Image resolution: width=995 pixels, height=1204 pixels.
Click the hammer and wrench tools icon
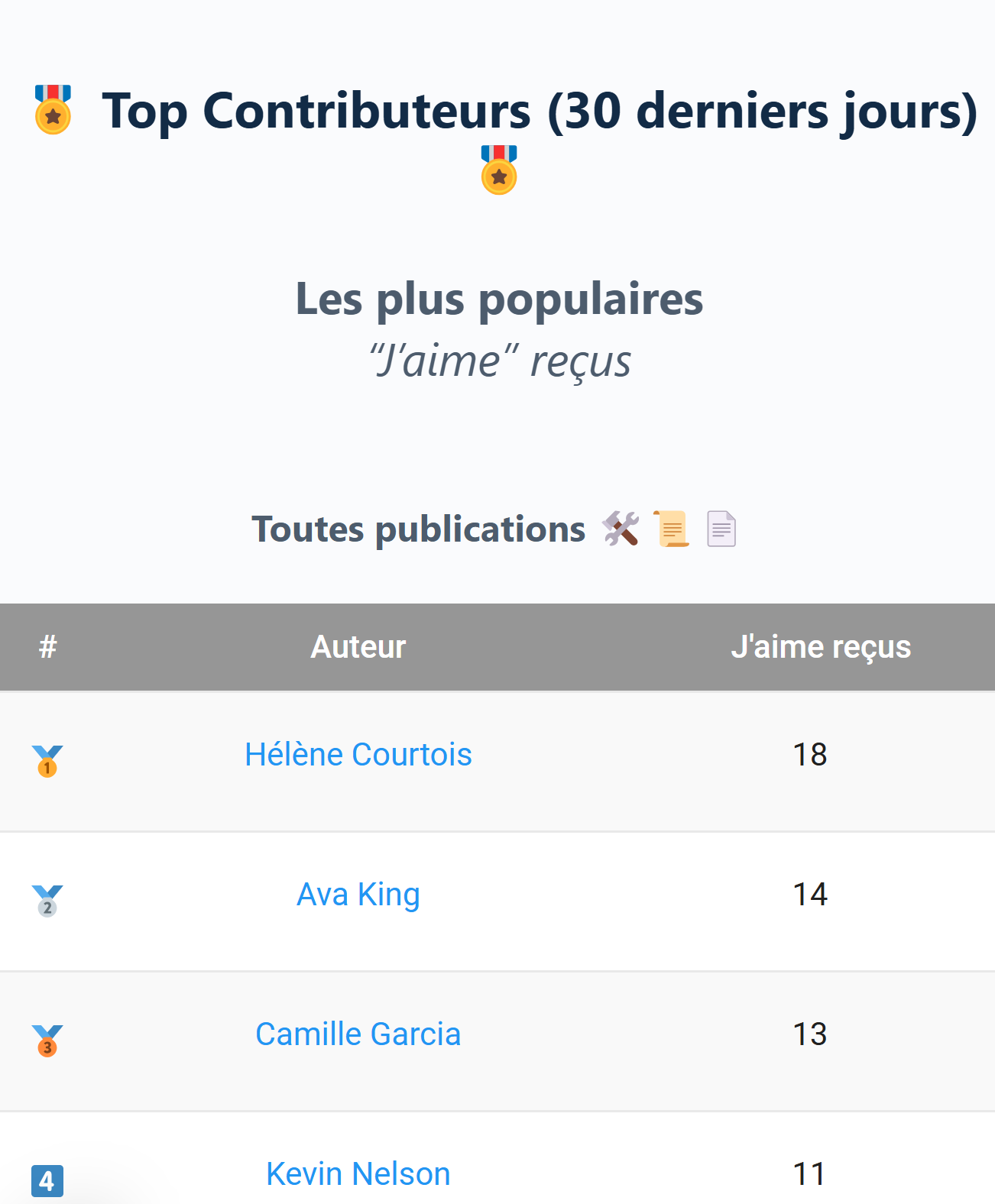621,529
